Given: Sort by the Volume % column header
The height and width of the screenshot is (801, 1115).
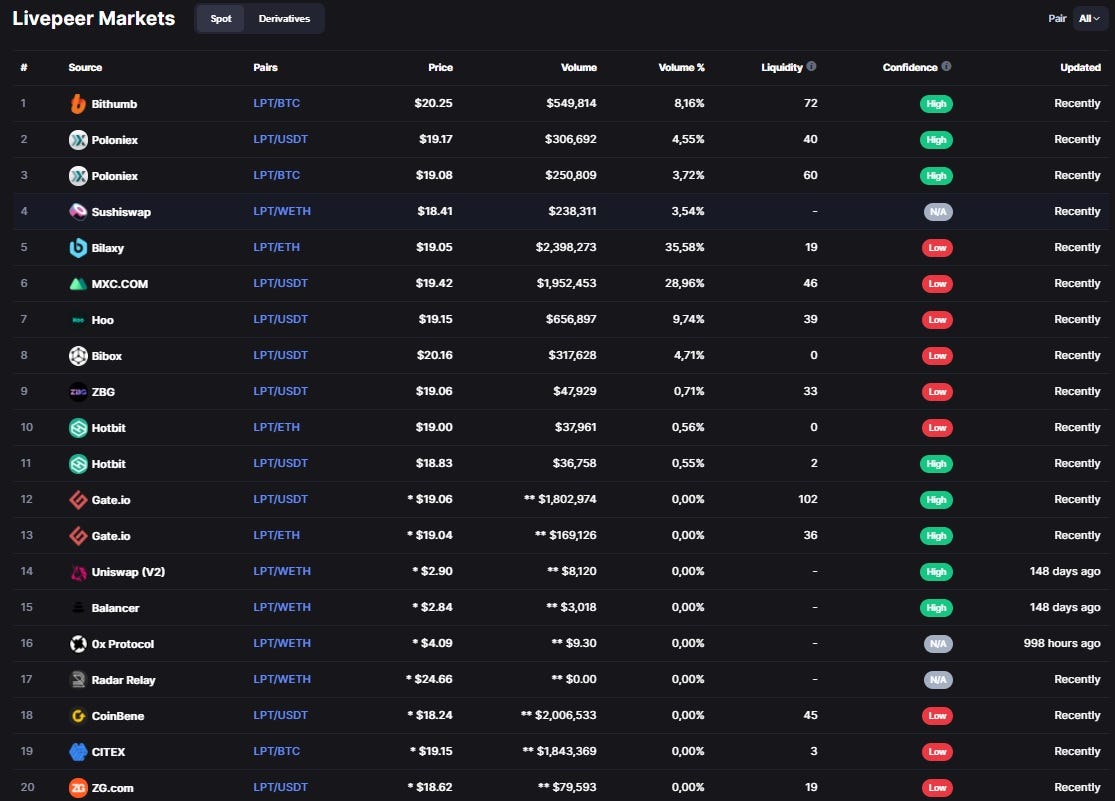Looking at the screenshot, I should [681, 68].
